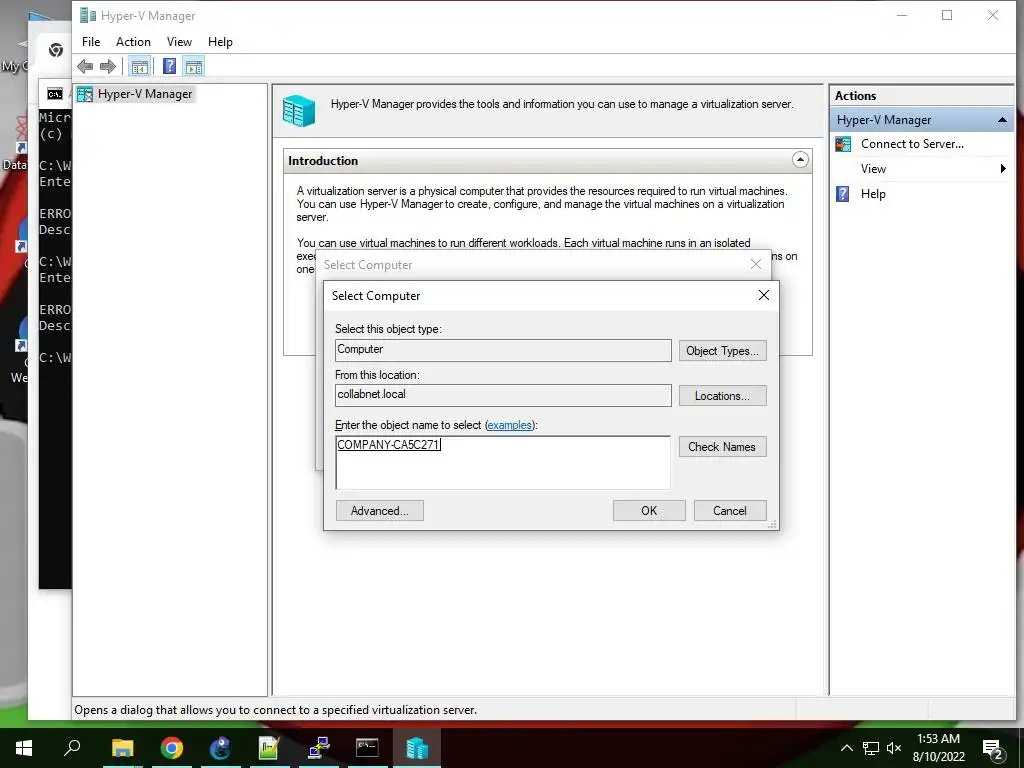1024x768 pixels.
Task: Expand the View submenu arrow in Actions
Action: 1003,168
